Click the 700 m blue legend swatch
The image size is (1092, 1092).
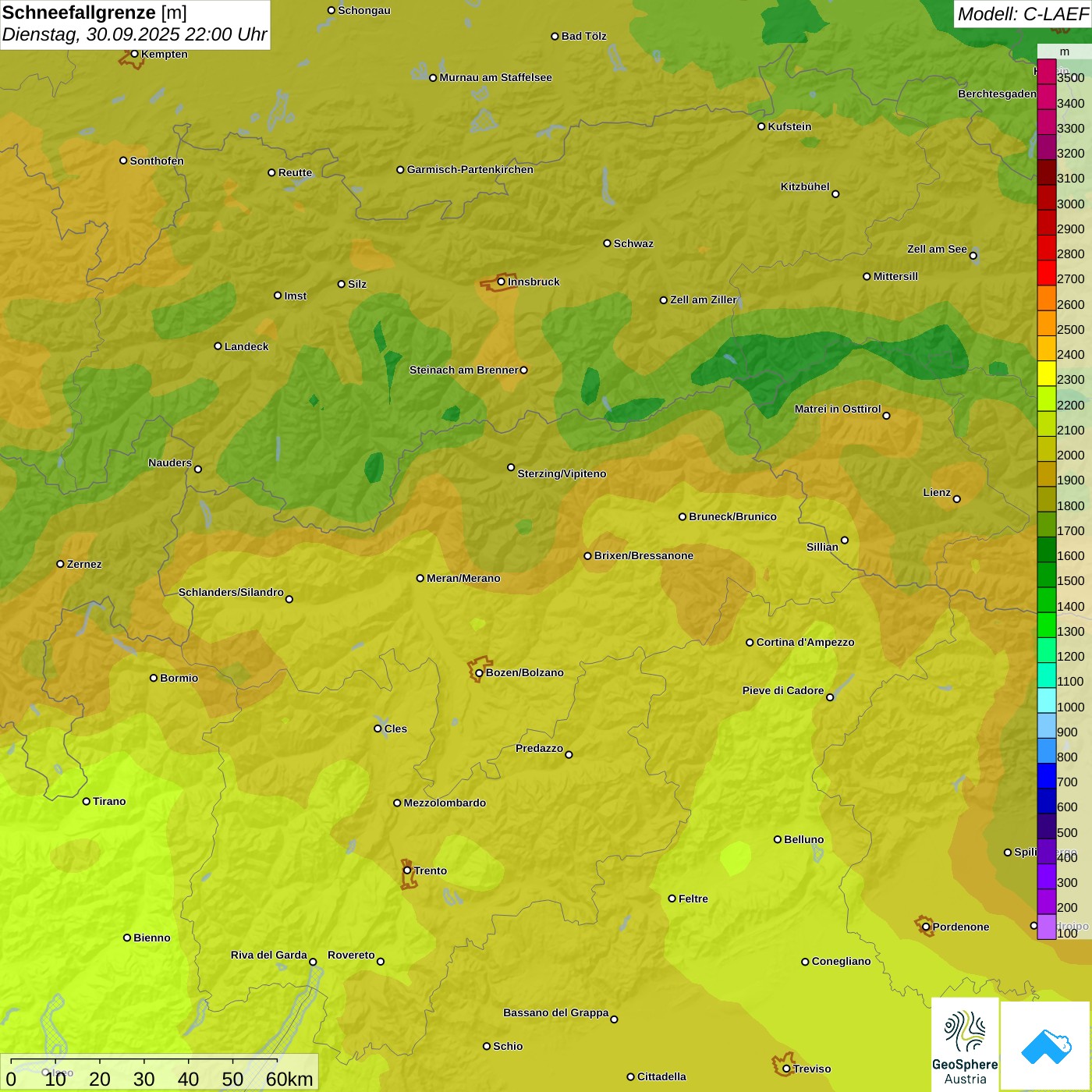[1046, 776]
